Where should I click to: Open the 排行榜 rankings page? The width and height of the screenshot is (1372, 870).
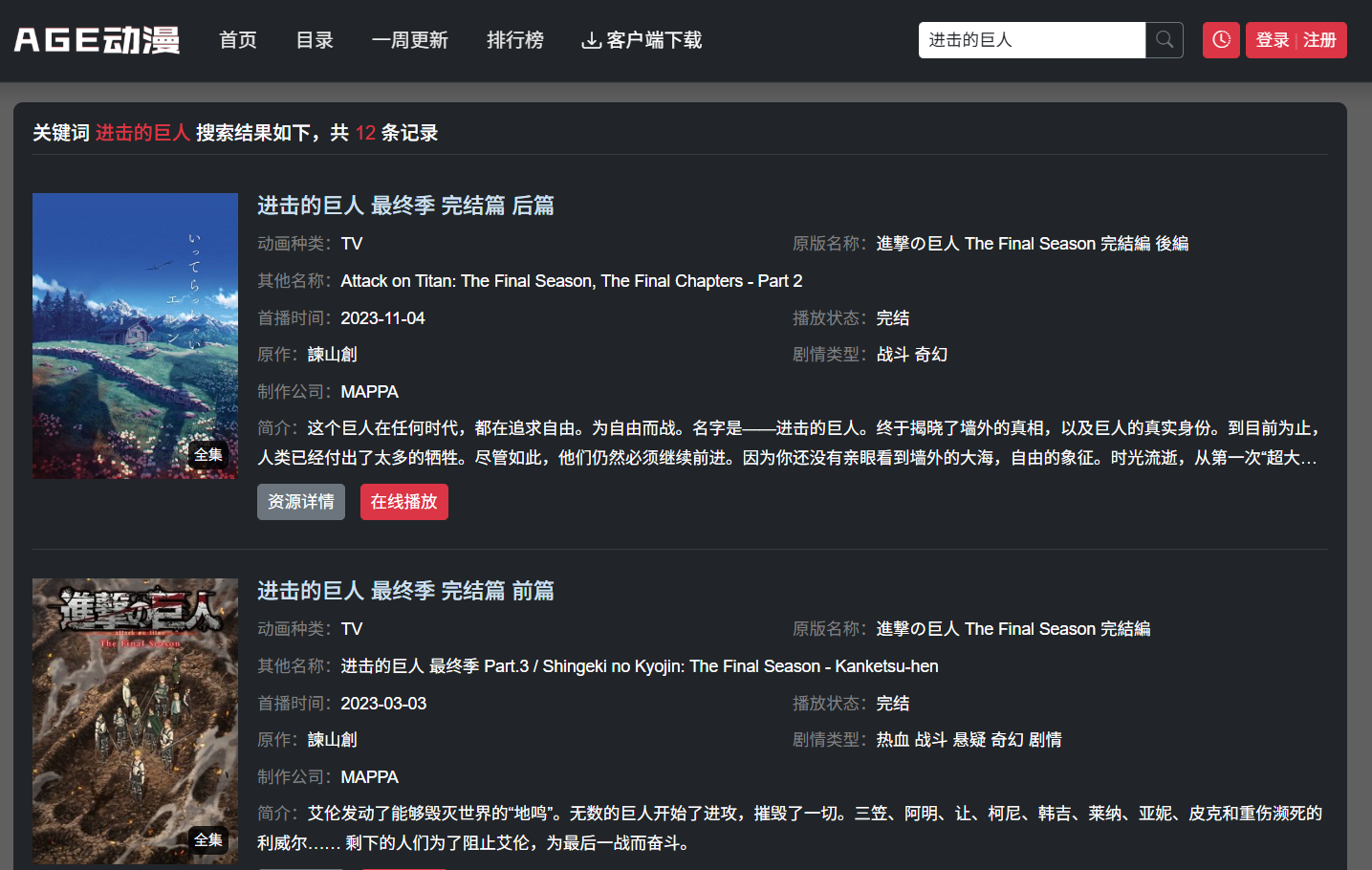[x=514, y=40]
